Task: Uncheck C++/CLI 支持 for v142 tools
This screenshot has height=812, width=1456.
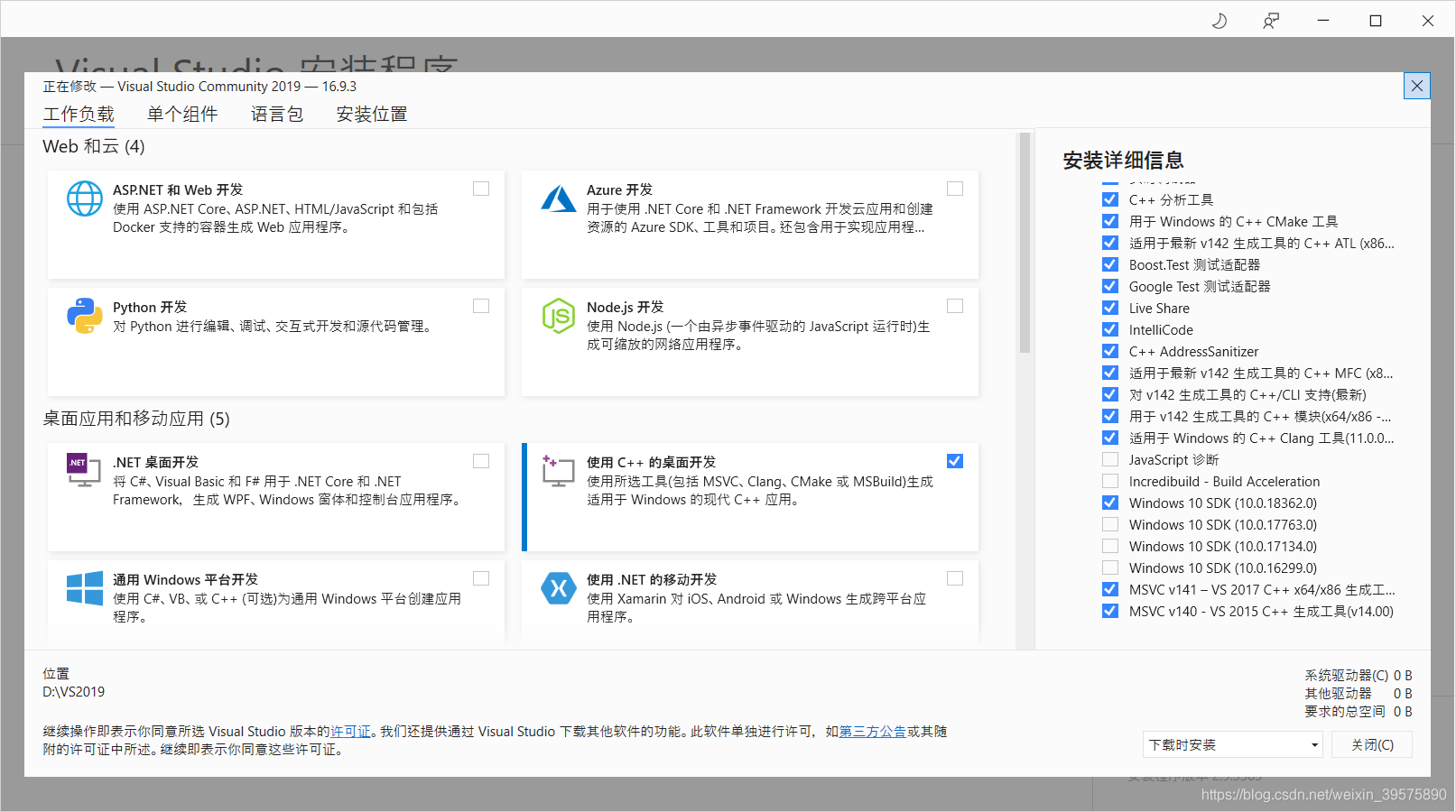Action: (1110, 394)
